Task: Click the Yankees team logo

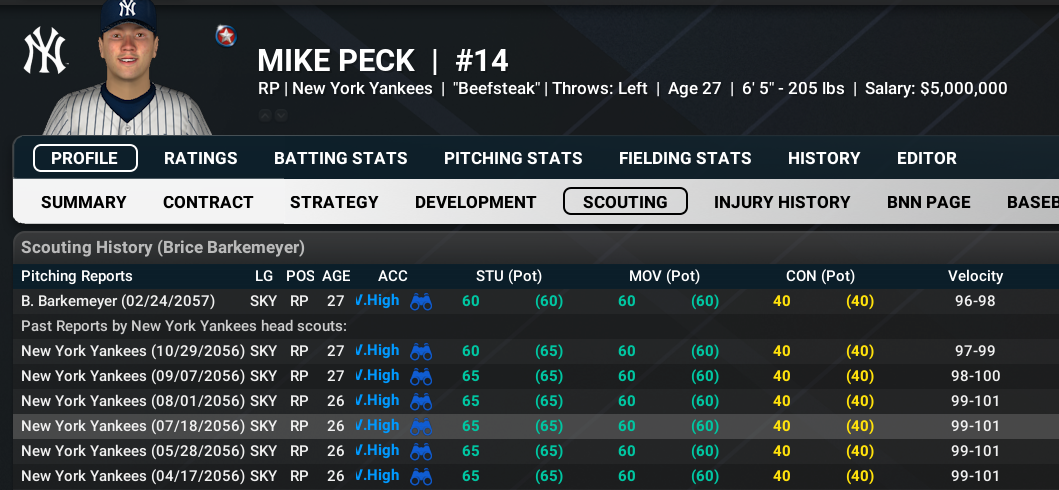Action: 45,51
